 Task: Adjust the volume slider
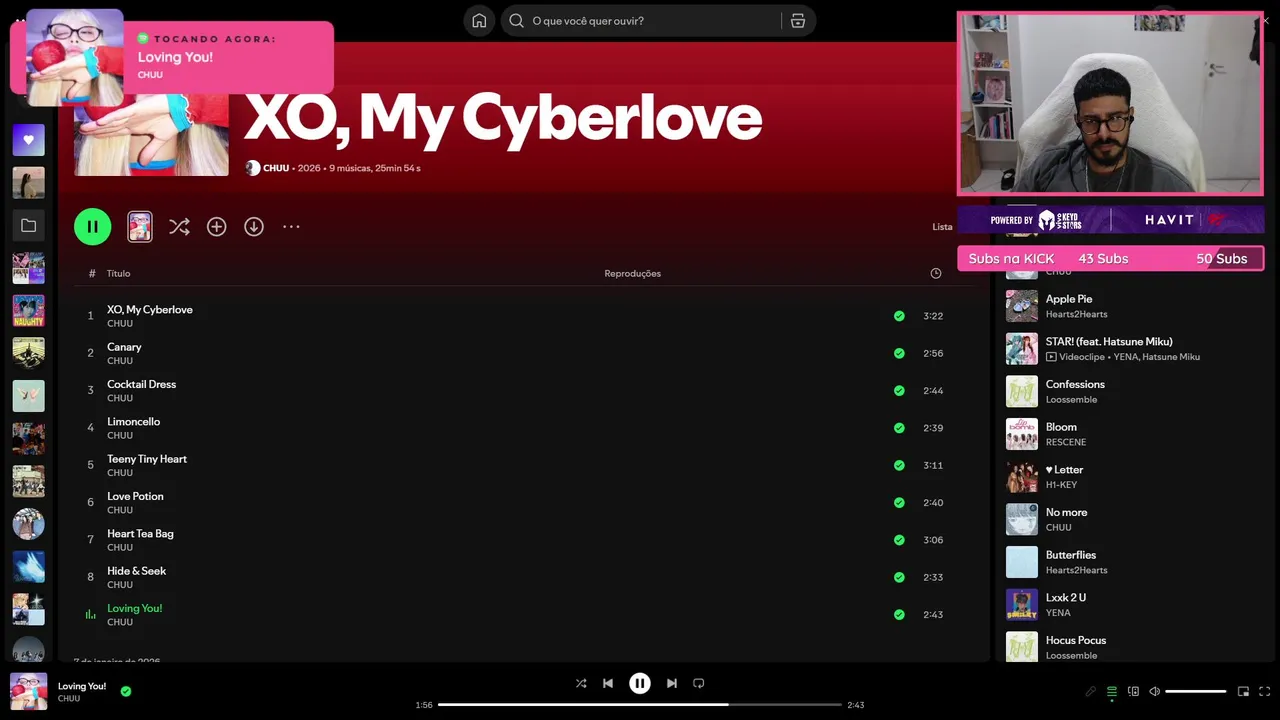click(1195, 691)
